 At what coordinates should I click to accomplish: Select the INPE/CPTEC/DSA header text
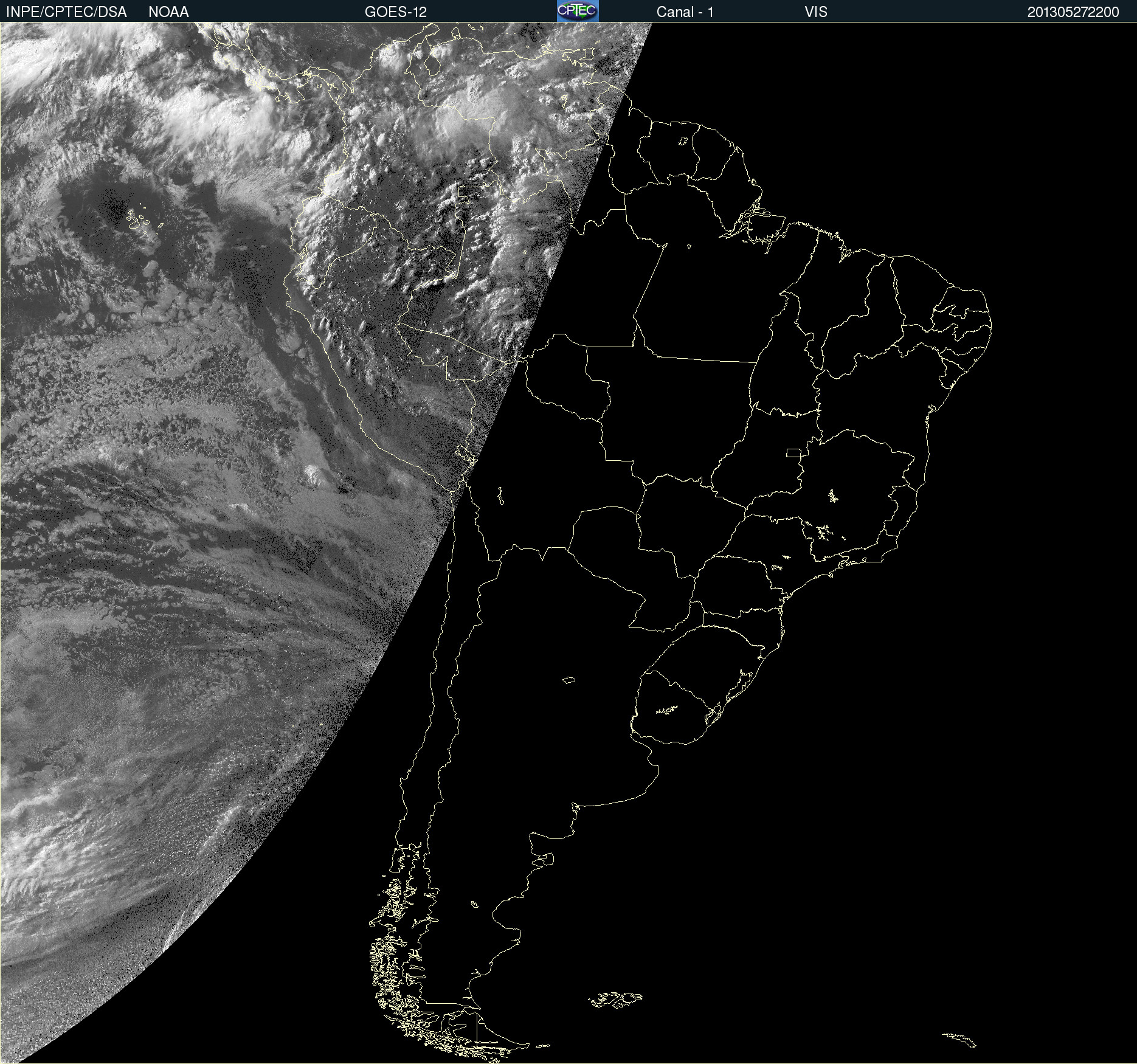click(66, 12)
